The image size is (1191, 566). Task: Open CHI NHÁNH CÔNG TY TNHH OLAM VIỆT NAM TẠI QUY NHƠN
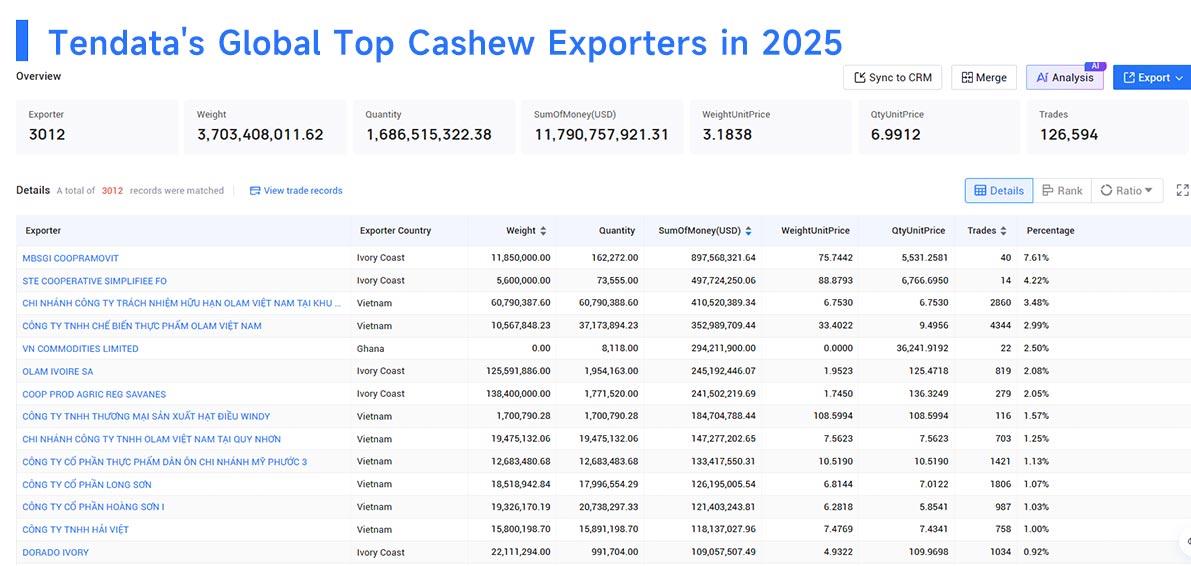(x=152, y=439)
